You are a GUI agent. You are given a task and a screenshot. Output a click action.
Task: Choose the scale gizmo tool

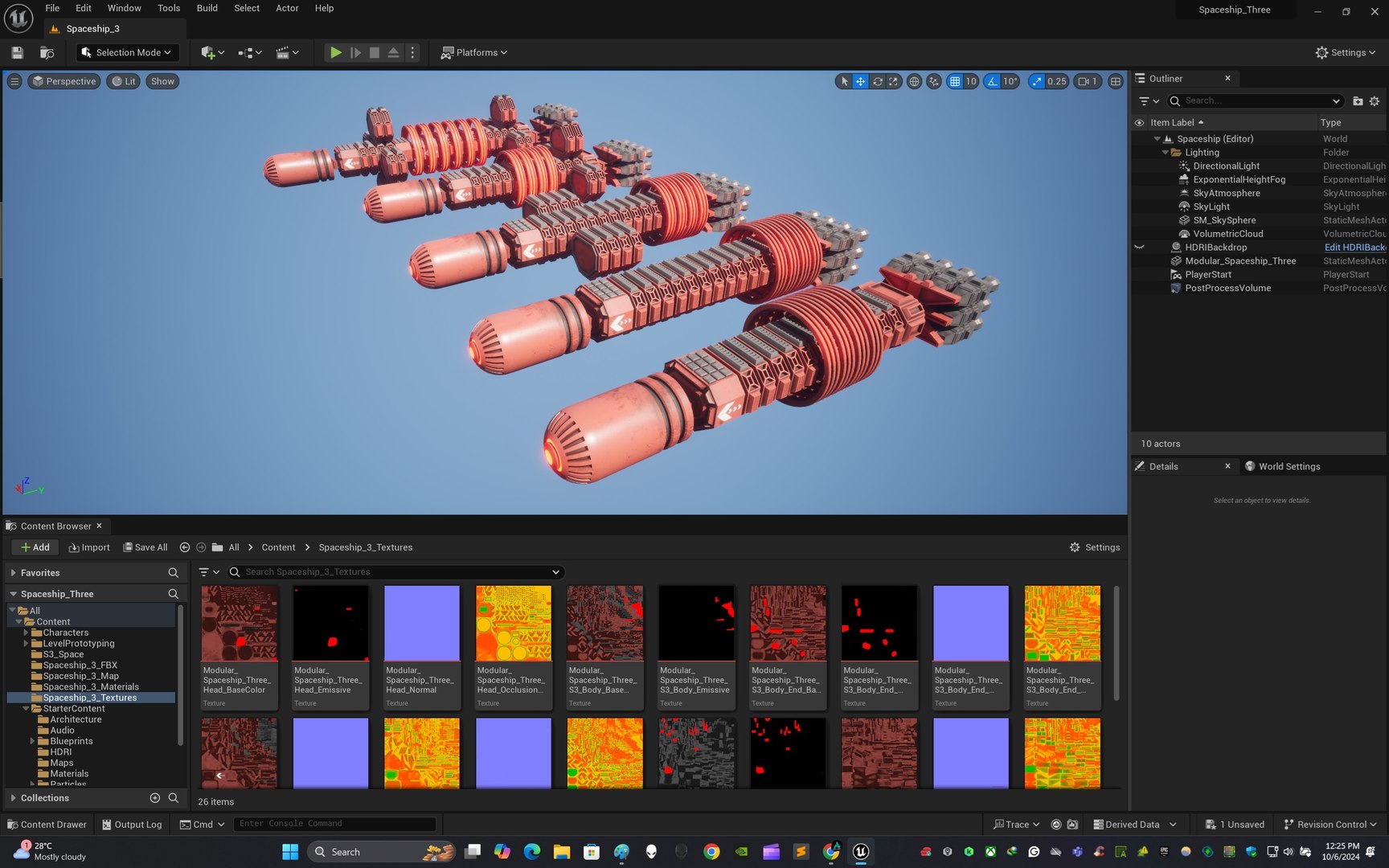click(894, 81)
